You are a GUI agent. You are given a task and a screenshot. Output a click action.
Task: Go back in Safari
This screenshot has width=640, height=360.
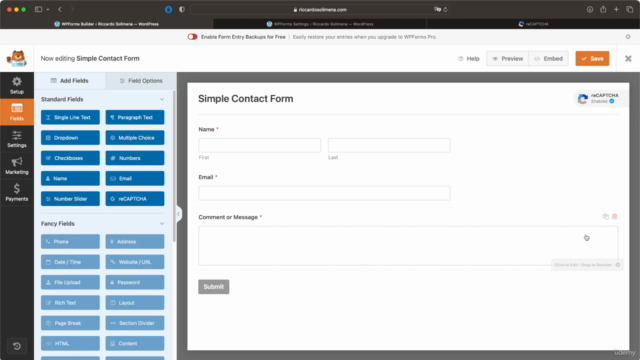pos(60,9)
